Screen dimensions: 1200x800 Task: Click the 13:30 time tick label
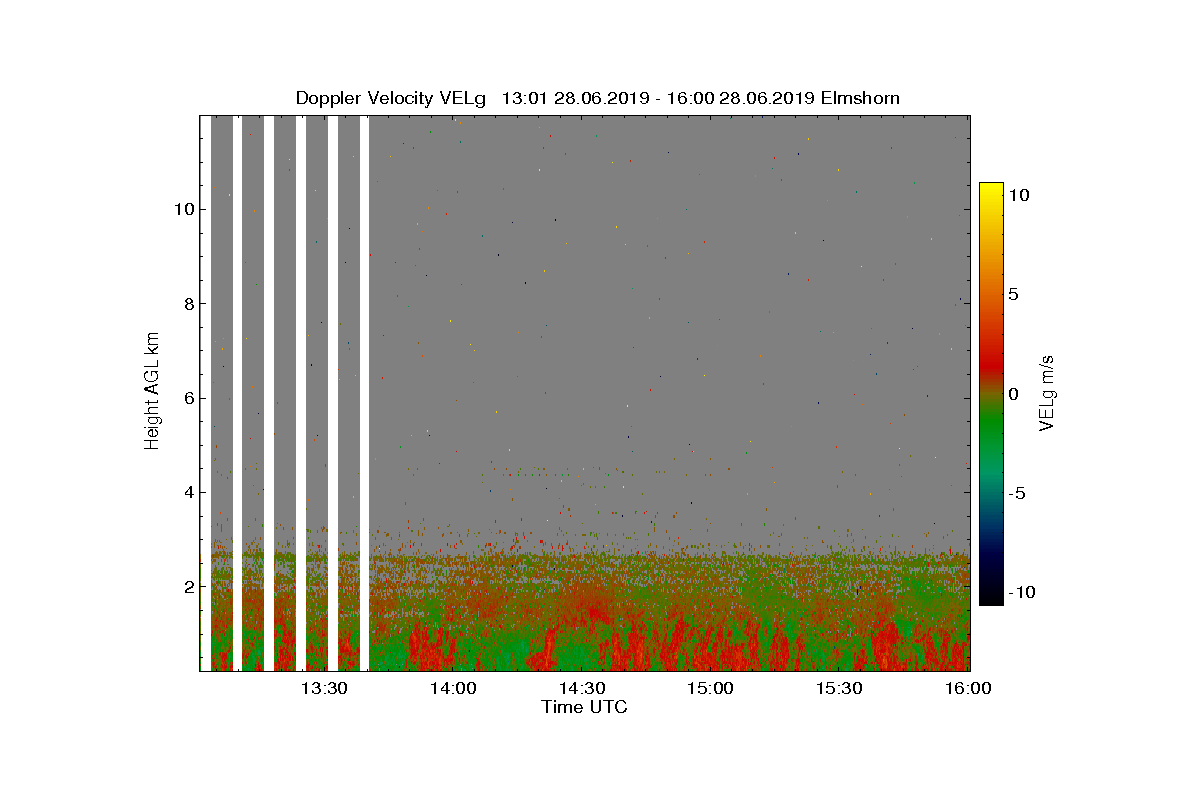click(x=325, y=688)
